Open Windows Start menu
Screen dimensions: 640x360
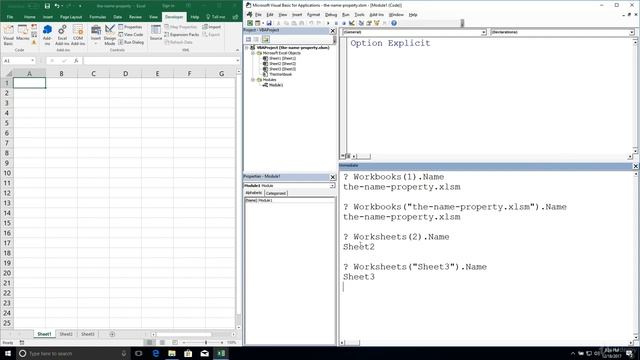8,353
